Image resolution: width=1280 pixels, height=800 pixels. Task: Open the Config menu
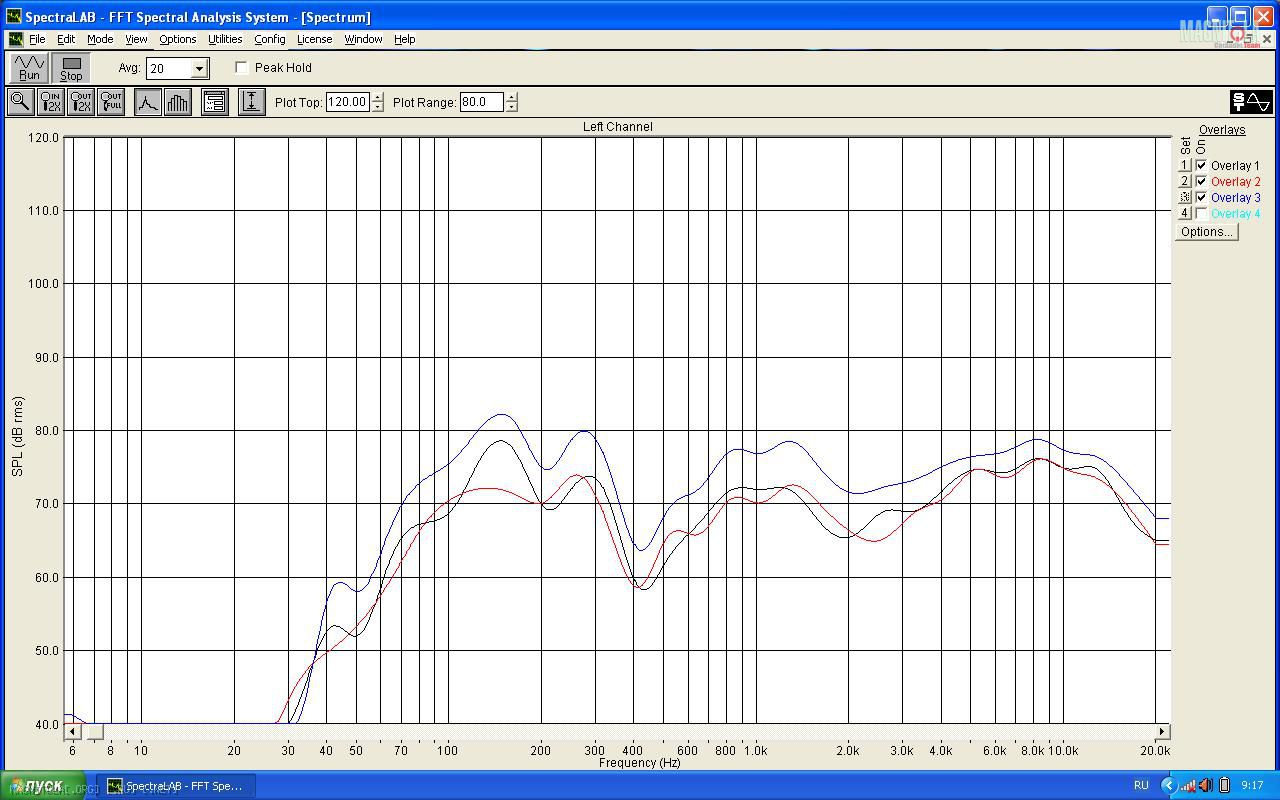coord(269,39)
